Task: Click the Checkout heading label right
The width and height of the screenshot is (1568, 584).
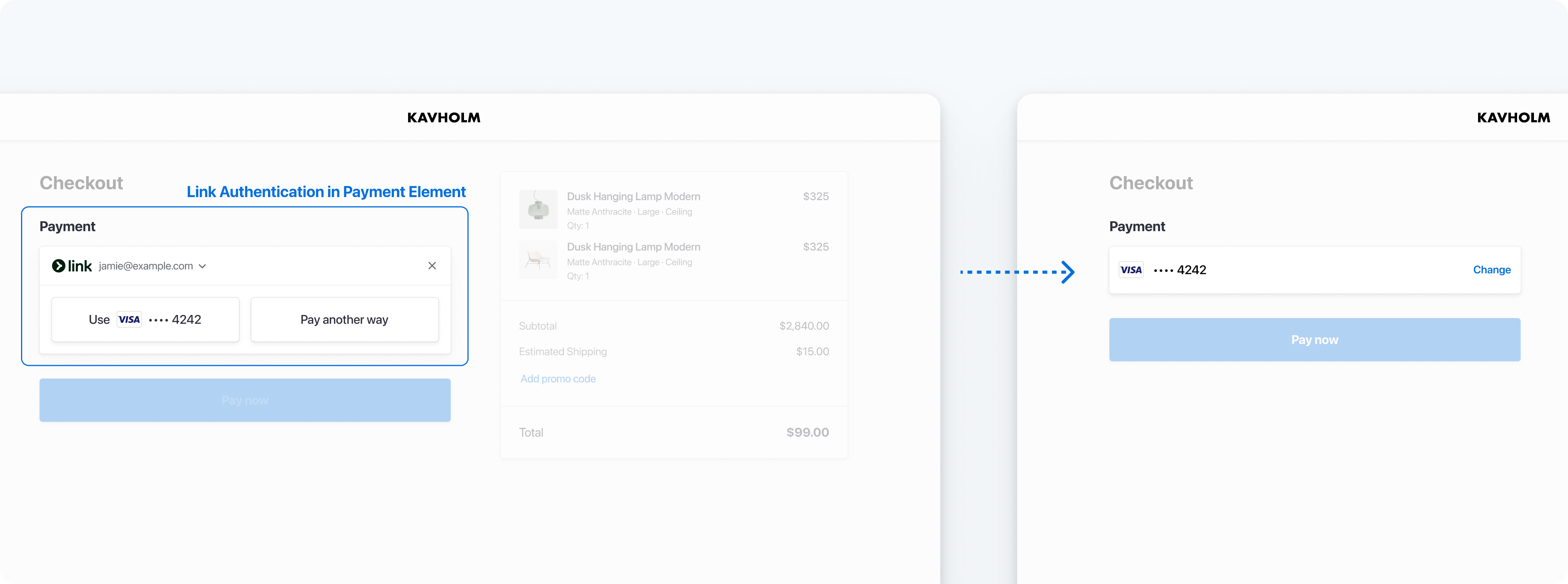Action: (x=1150, y=182)
